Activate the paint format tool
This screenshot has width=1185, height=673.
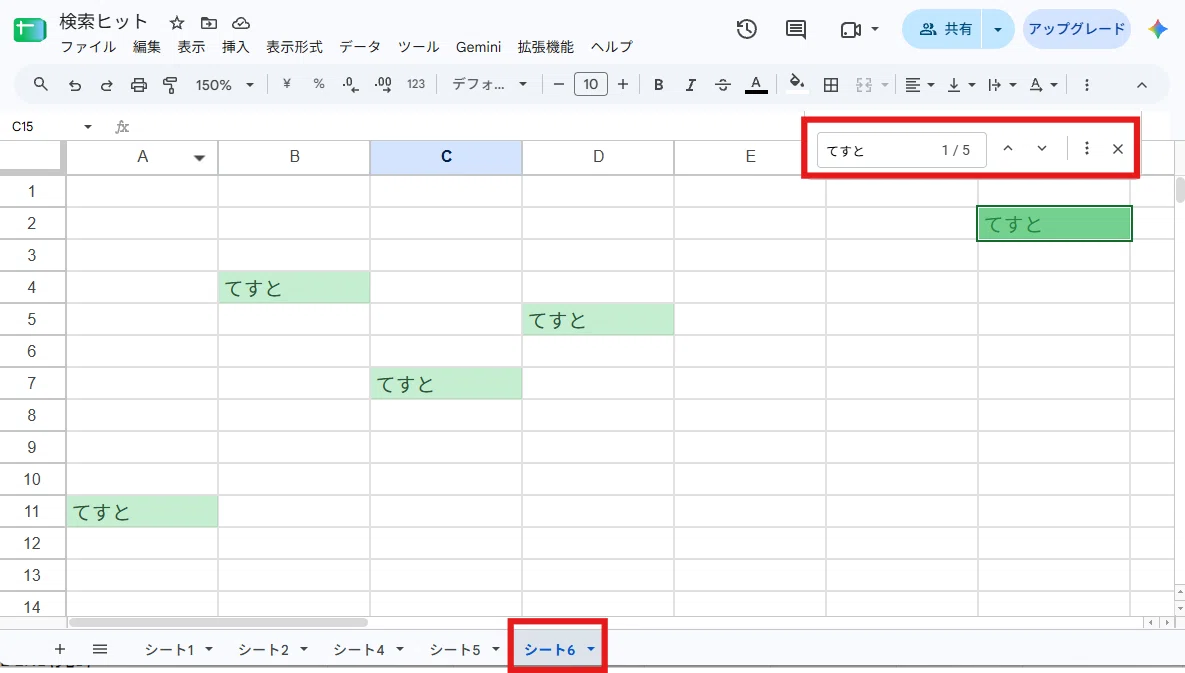[170, 85]
